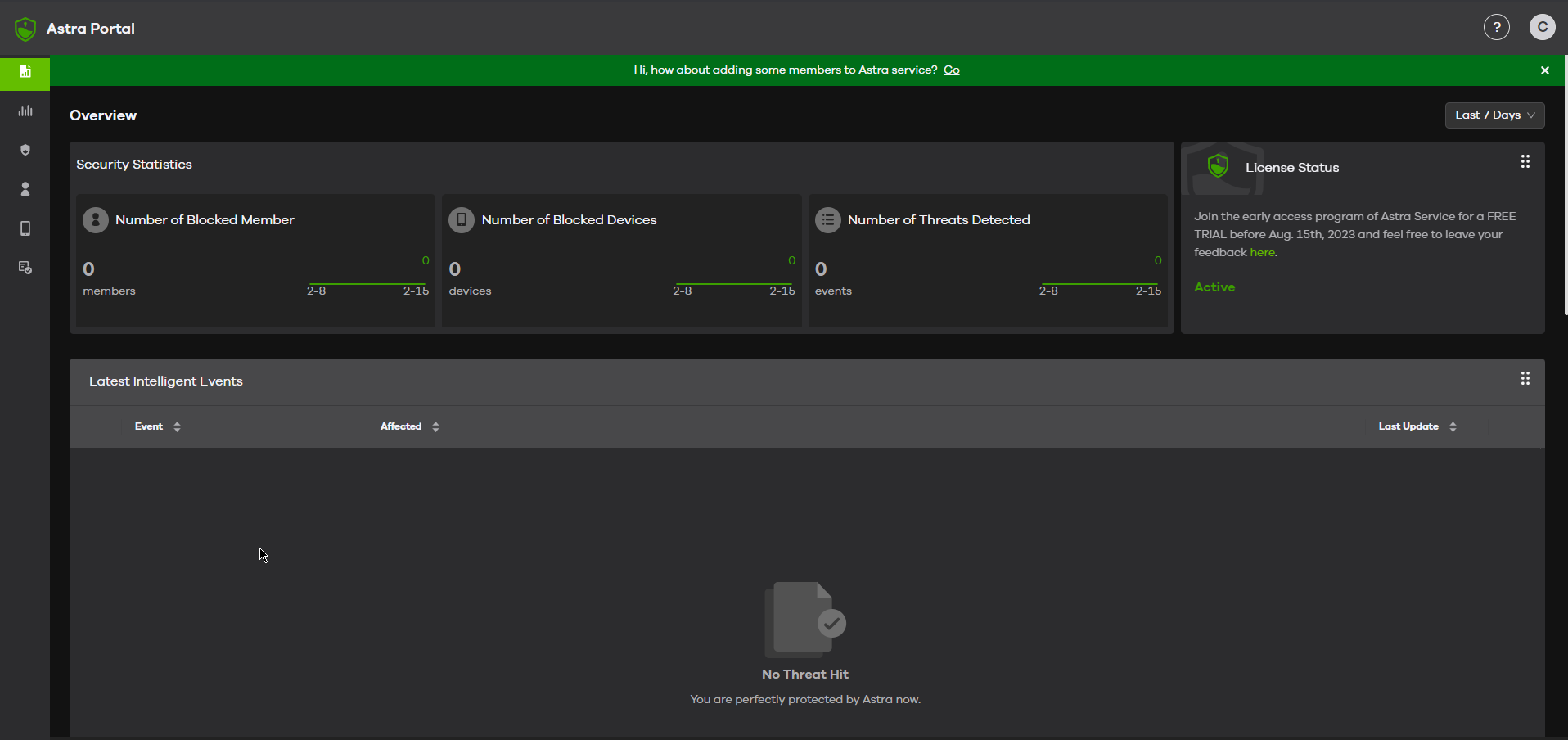Screen dimensions: 1568x740
Task: Click the Blocked Member trend line
Action: click(367, 283)
